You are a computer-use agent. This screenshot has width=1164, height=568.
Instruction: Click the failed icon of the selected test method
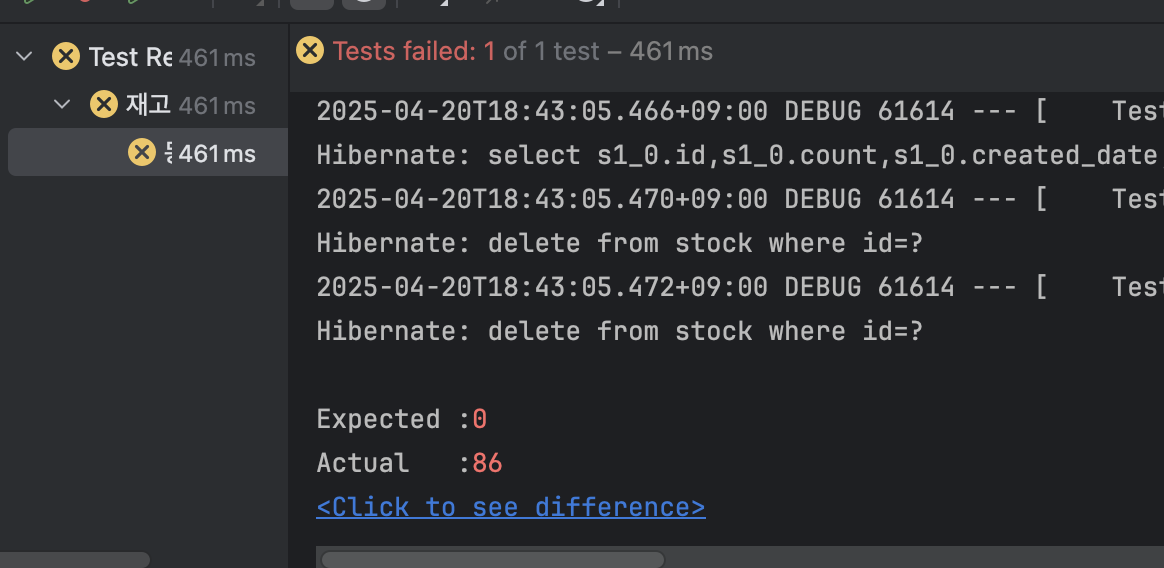[142, 152]
